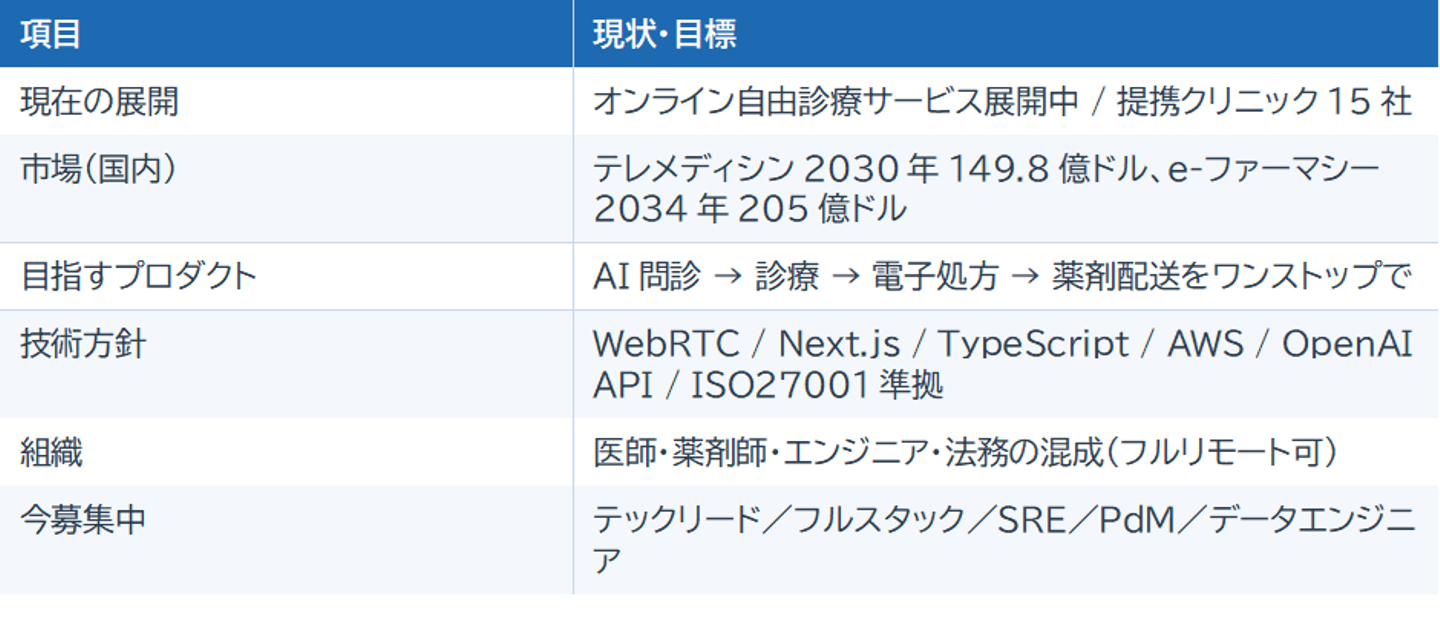Select the 薬剤配送をワンストップで text
1440x636 pixels.
(1232, 277)
